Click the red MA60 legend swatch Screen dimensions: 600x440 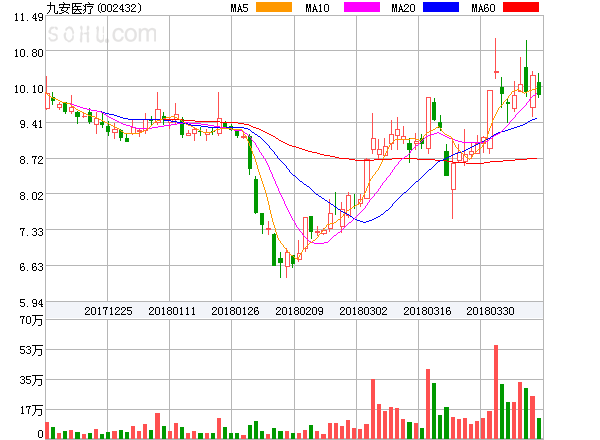521,7
